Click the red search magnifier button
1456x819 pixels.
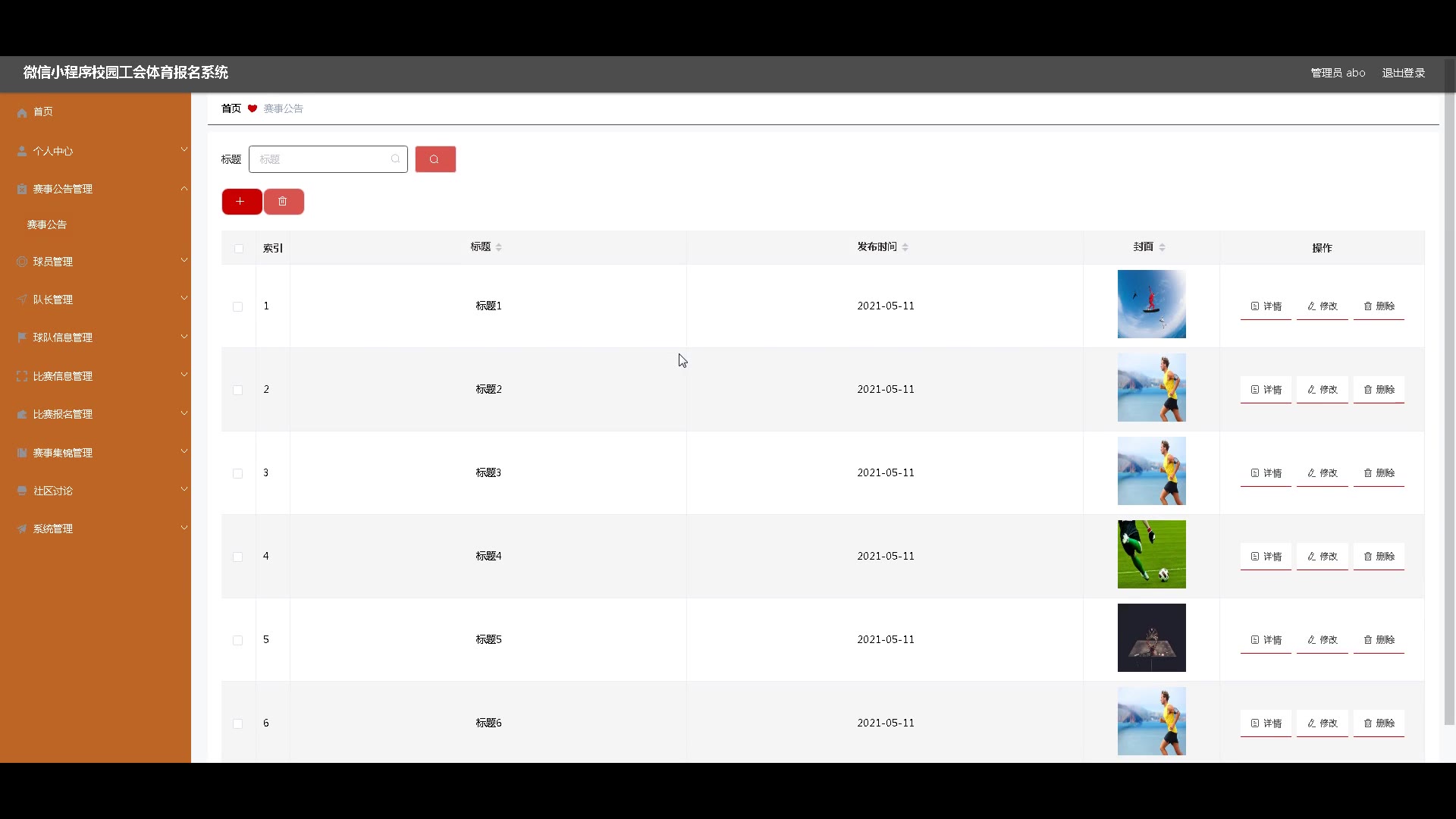[435, 159]
